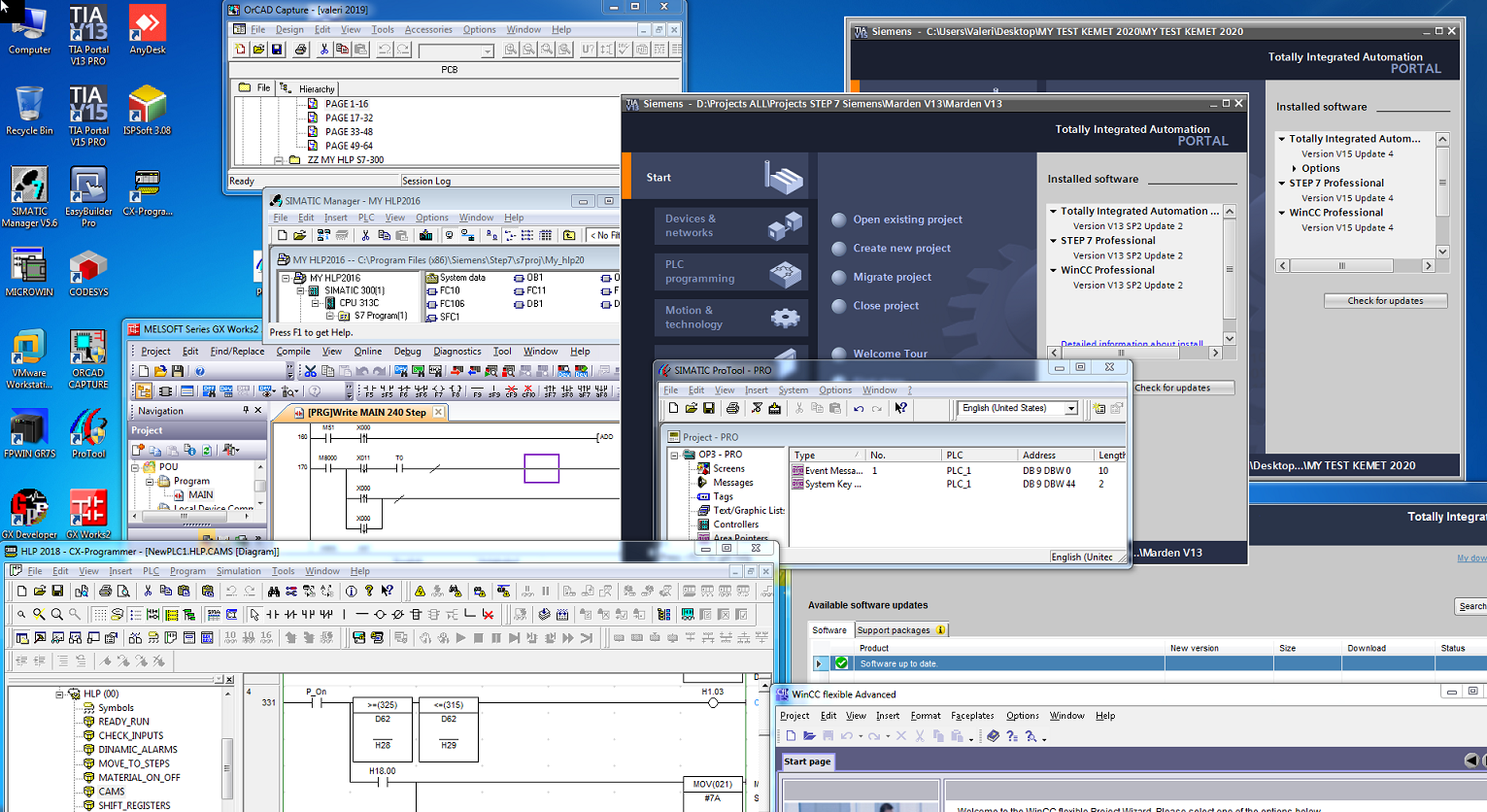
Task: Open Faceplates menu in WinCC flexible
Action: [972, 716]
